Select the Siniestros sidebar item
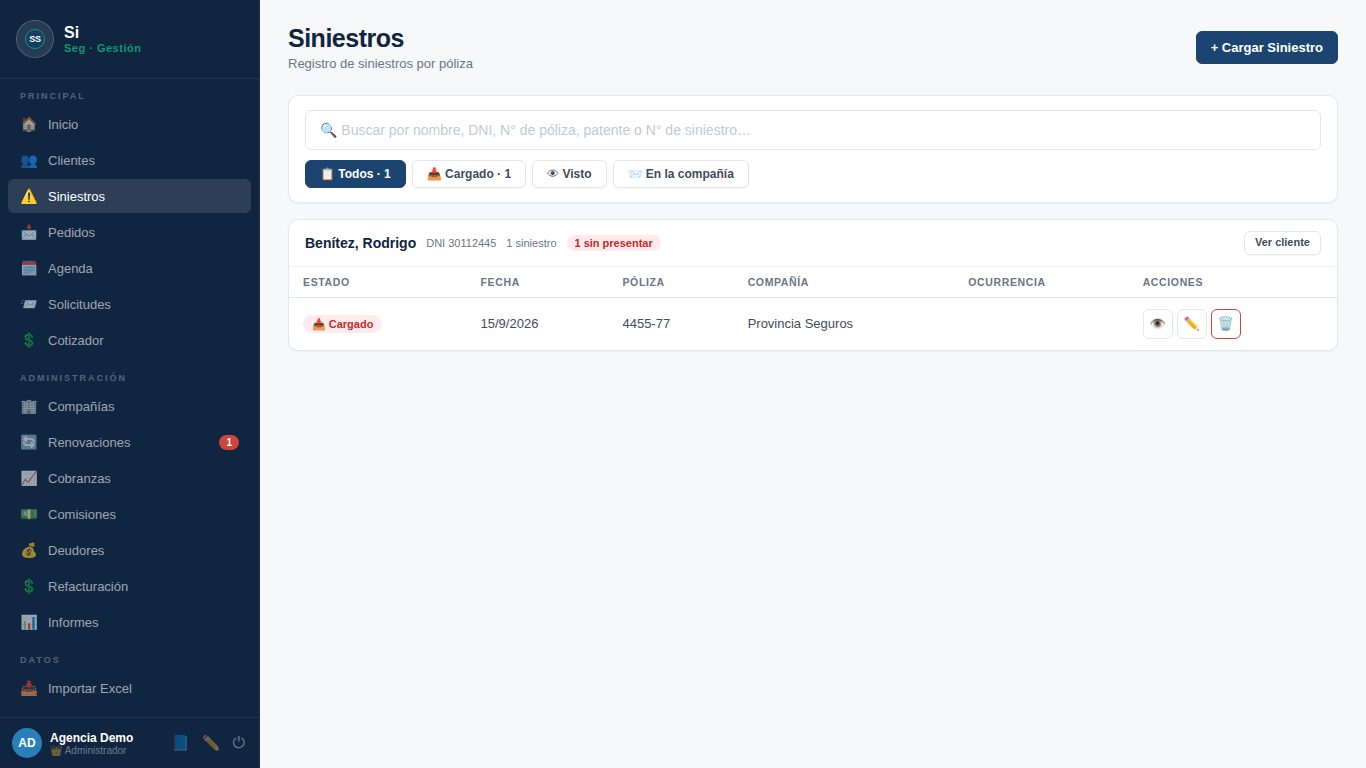 [x=129, y=197]
